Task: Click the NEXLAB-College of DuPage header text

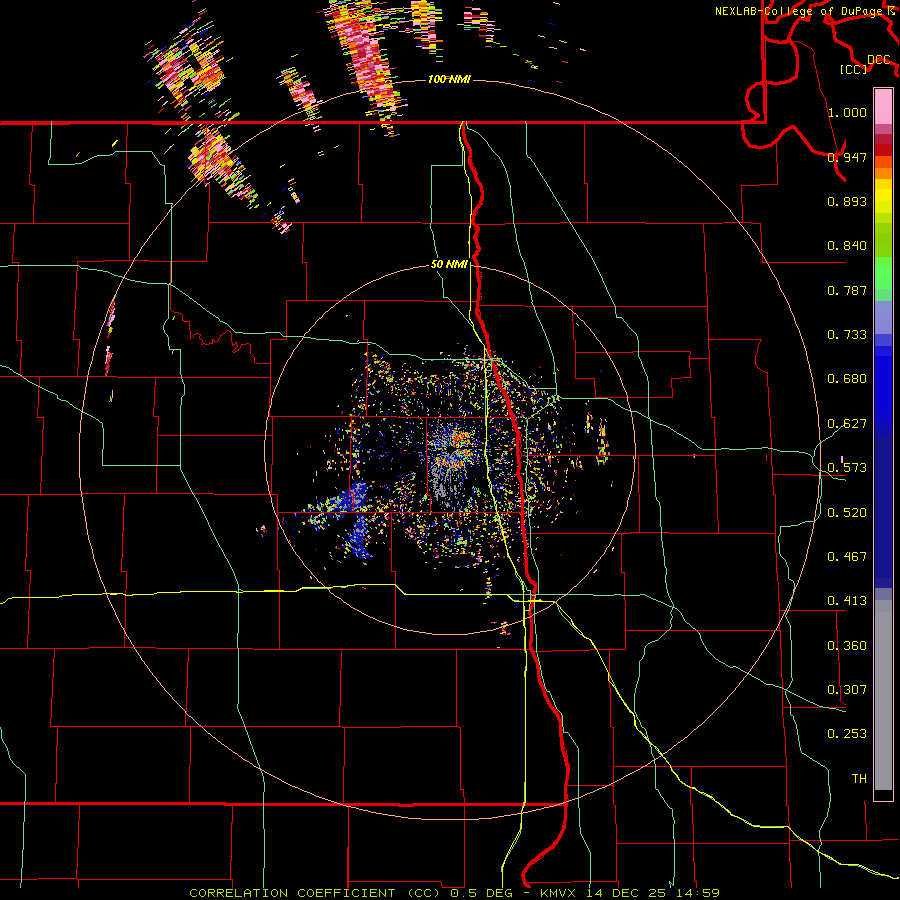Action: click(x=798, y=11)
